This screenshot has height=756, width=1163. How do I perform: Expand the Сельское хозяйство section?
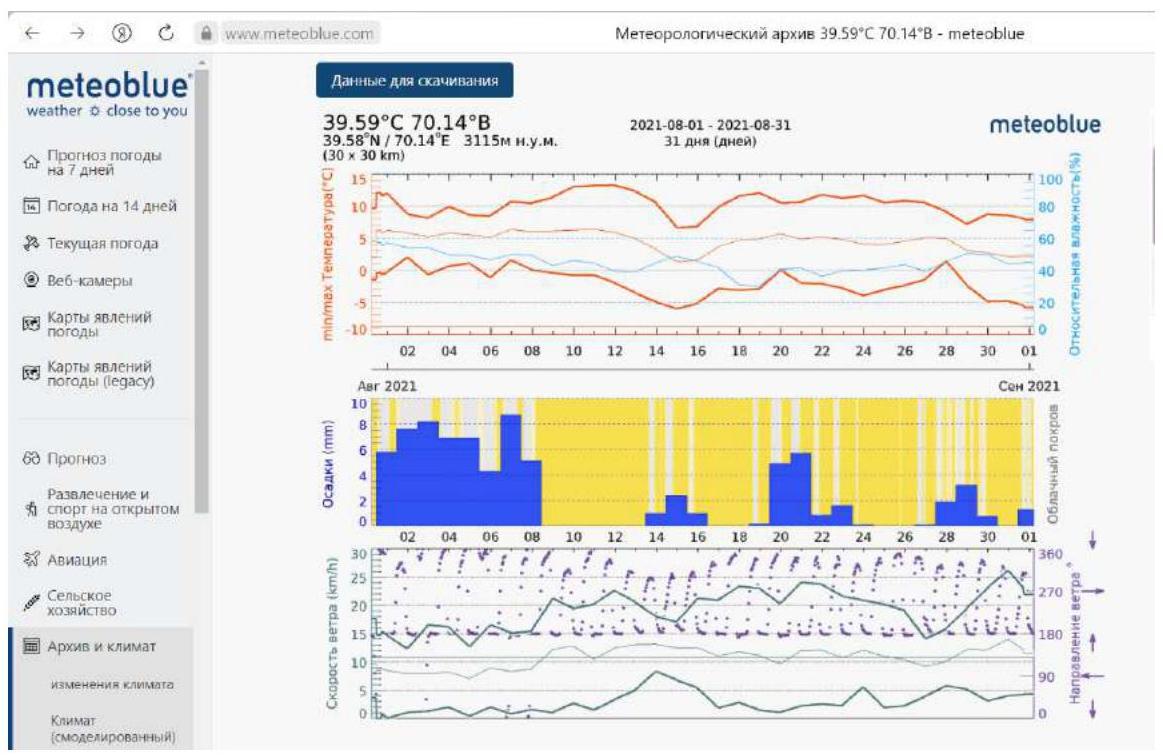tap(85, 602)
